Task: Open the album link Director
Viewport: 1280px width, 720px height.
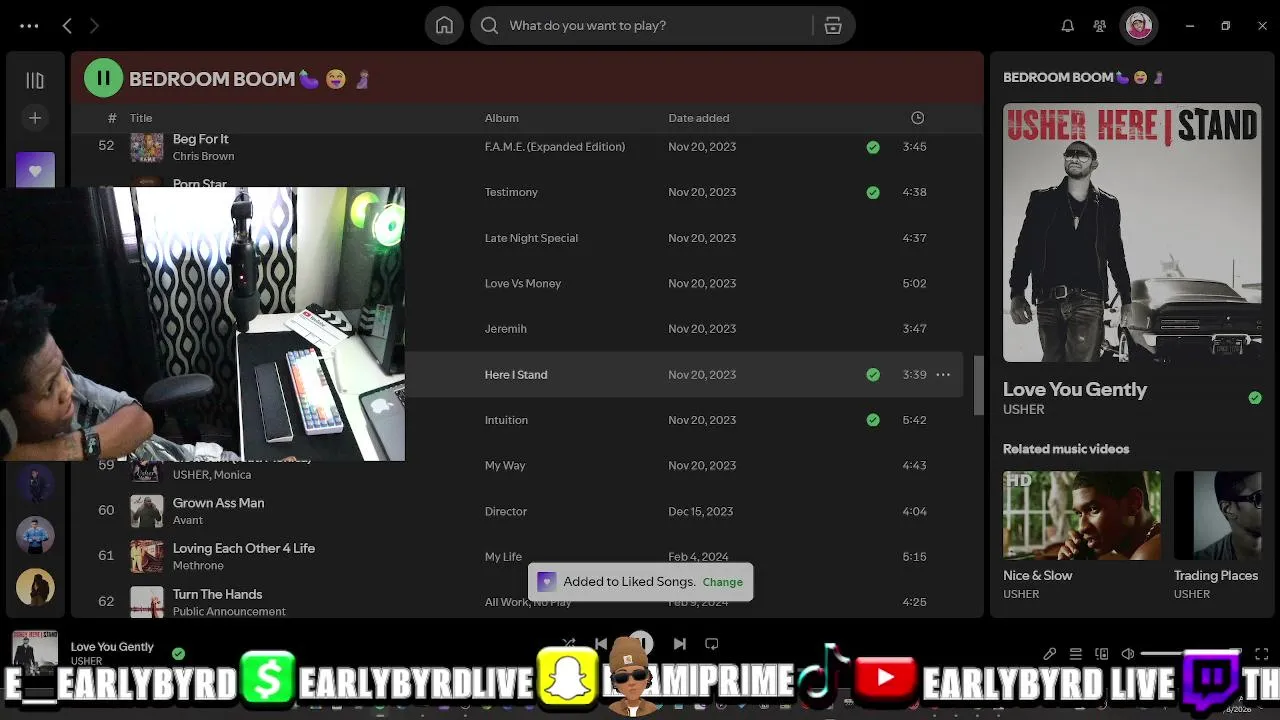Action: click(x=505, y=511)
